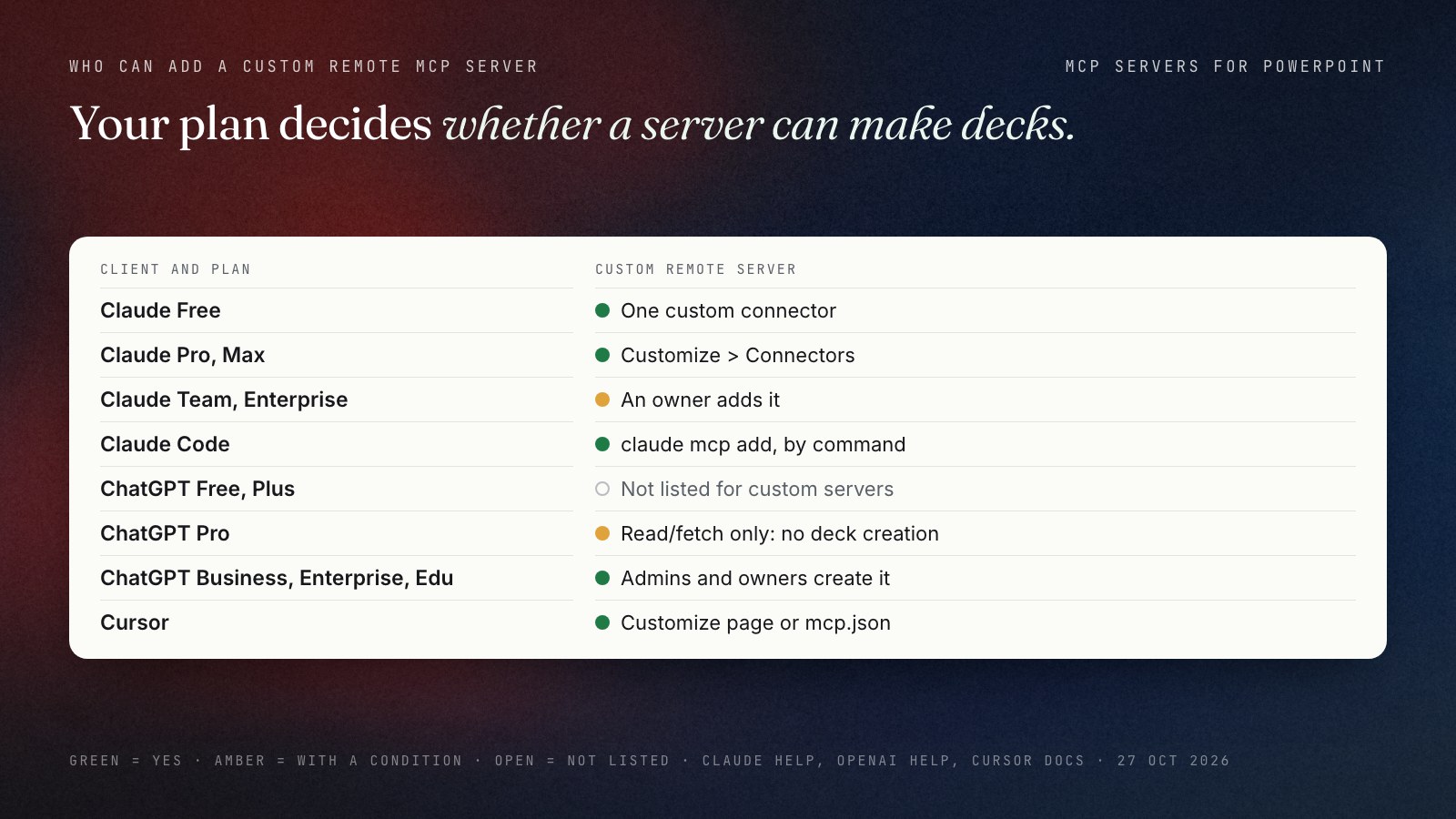The height and width of the screenshot is (819, 1456).
Task: Select the "27 OCT 2026" date in the footer
Action: tap(1174, 761)
